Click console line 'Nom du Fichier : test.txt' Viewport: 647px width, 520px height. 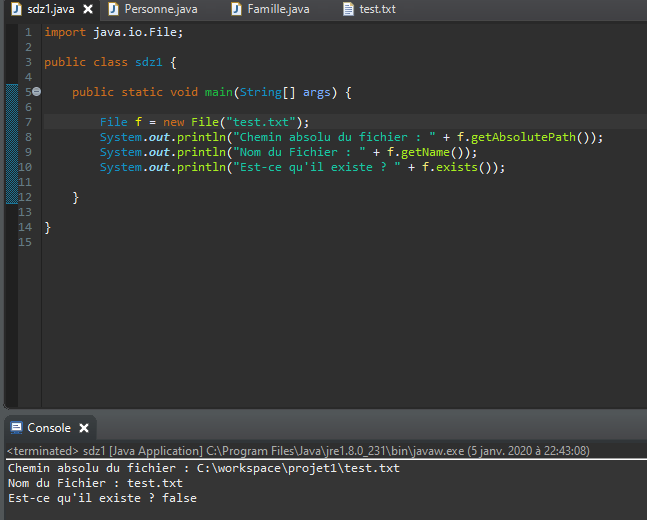tap(95, 483)
